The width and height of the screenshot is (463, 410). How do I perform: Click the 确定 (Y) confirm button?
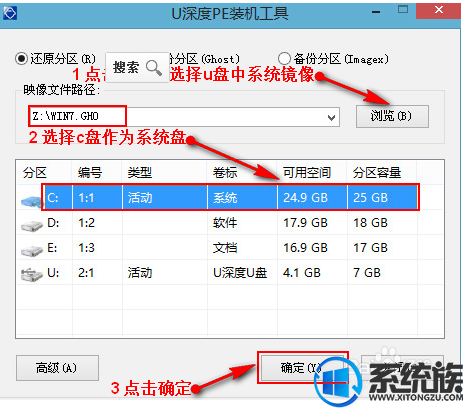coord(302,368)
